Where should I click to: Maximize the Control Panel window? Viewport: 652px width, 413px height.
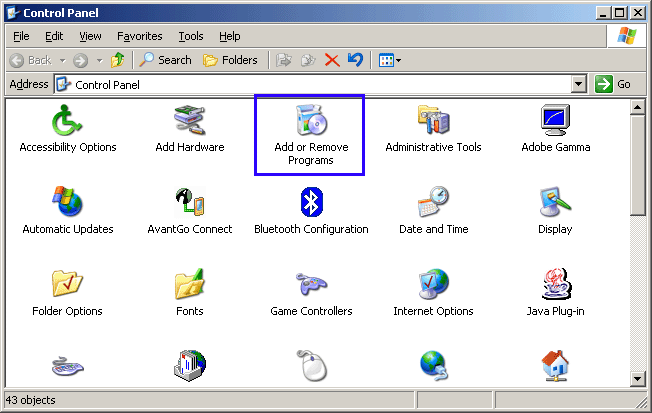pos(620,13)
